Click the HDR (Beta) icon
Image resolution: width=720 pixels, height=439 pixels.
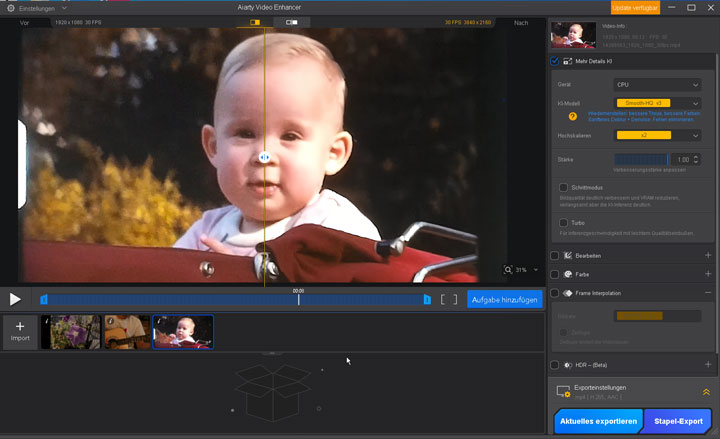point(568,365)
